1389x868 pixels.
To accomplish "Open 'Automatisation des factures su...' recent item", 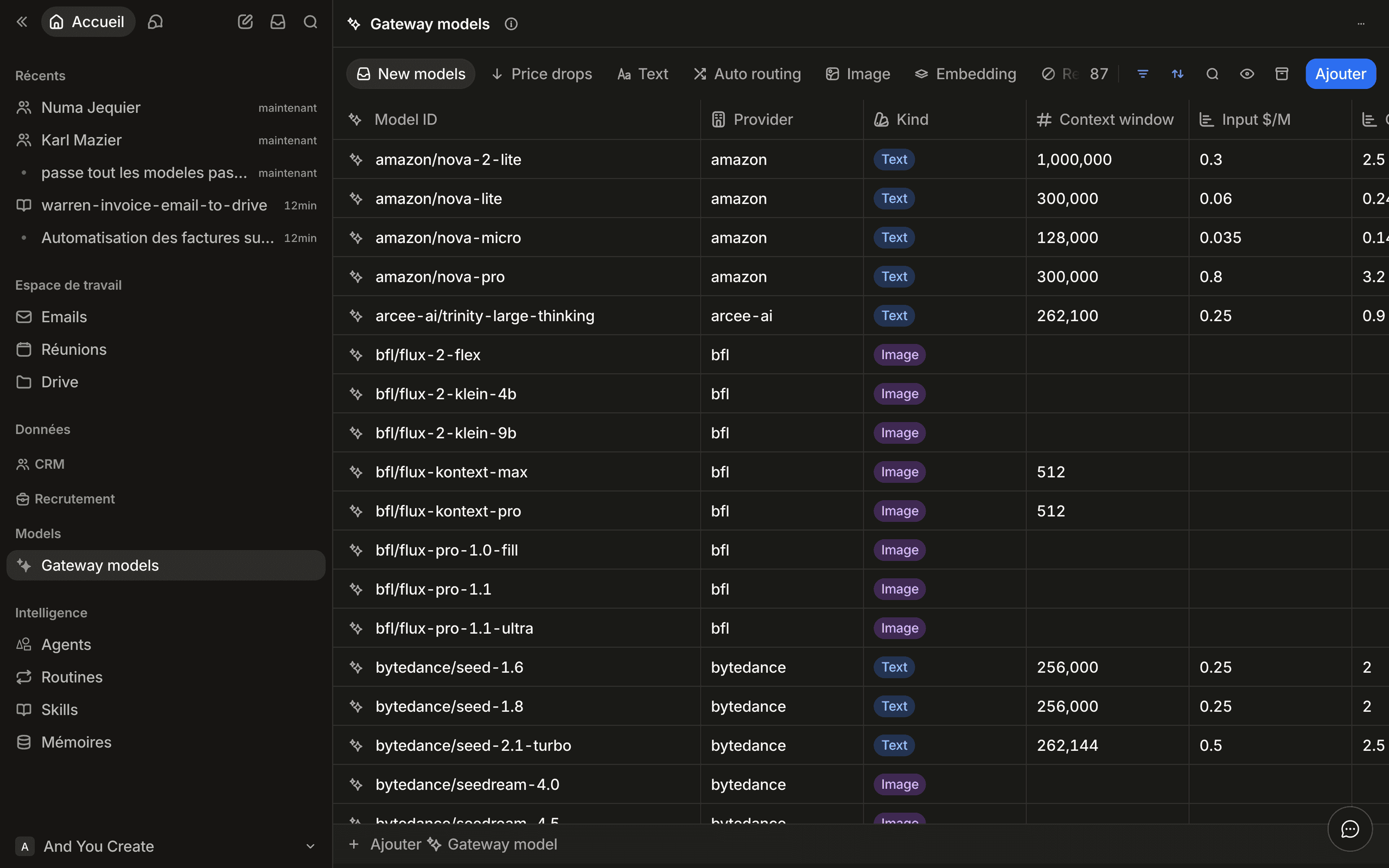I will click(x=166, y=238).
